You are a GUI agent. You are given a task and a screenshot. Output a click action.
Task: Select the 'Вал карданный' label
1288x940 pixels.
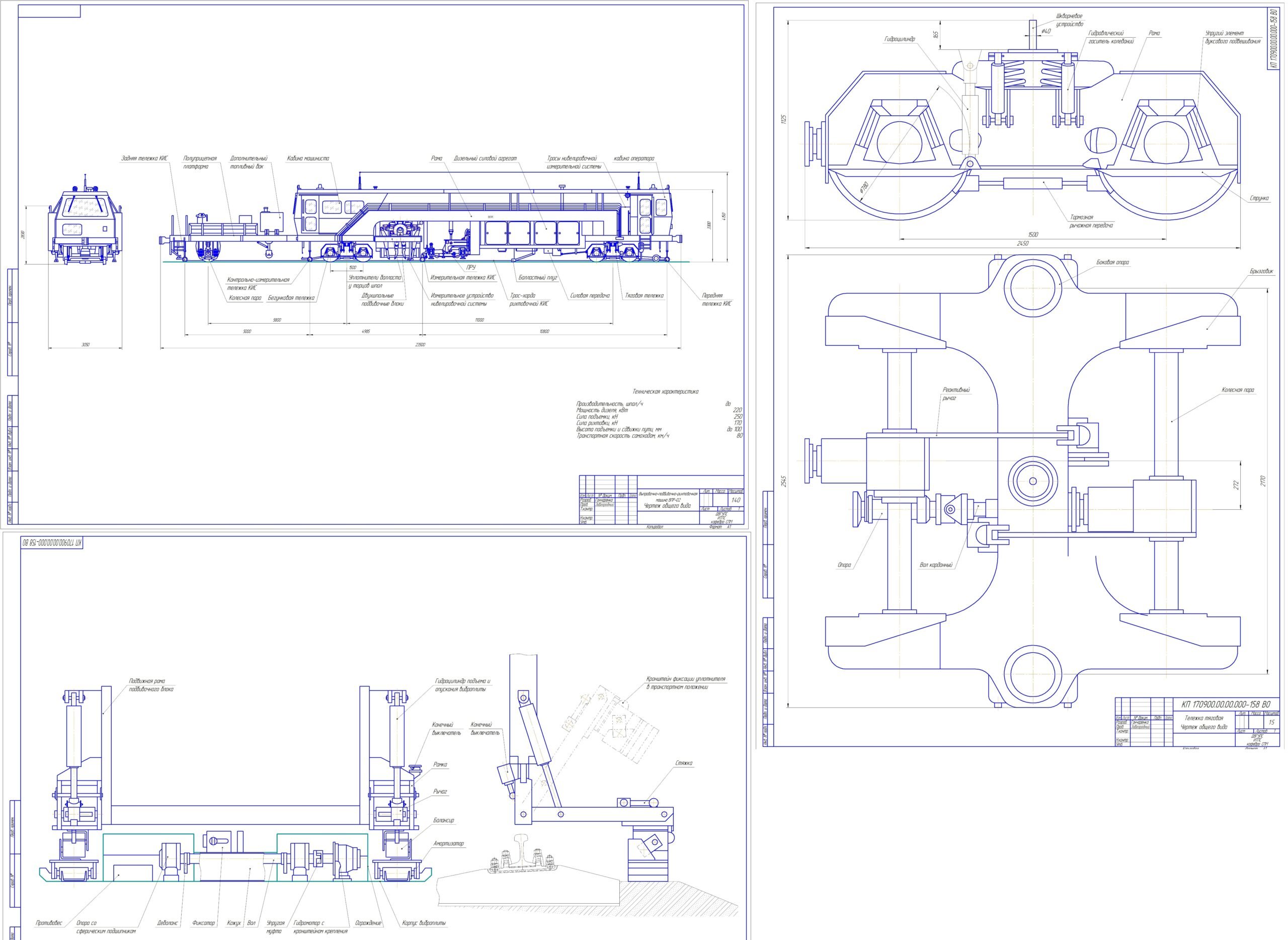tap(936, 565)
